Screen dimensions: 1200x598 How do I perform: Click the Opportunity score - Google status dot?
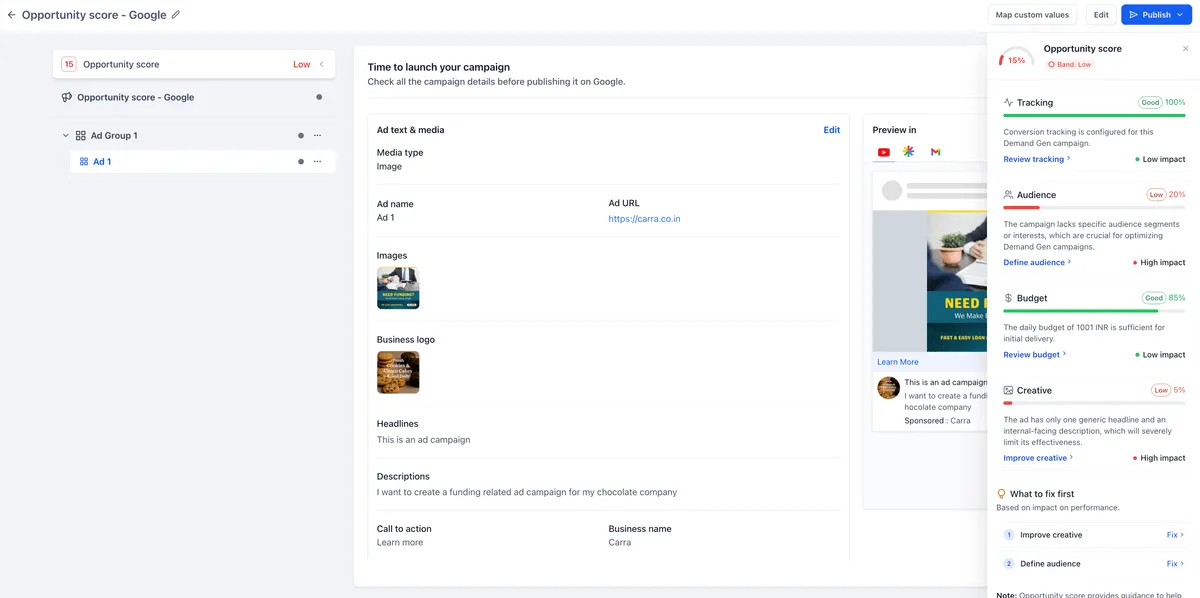pos(319,97)
